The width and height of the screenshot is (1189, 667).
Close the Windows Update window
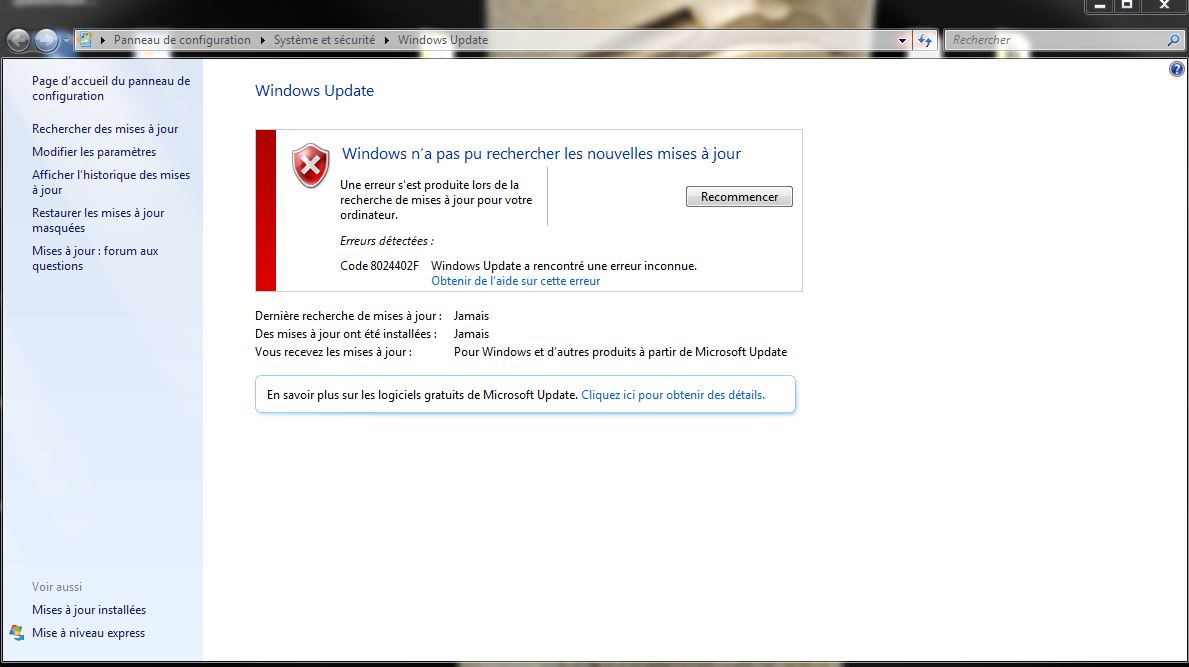coord(1164,6)
